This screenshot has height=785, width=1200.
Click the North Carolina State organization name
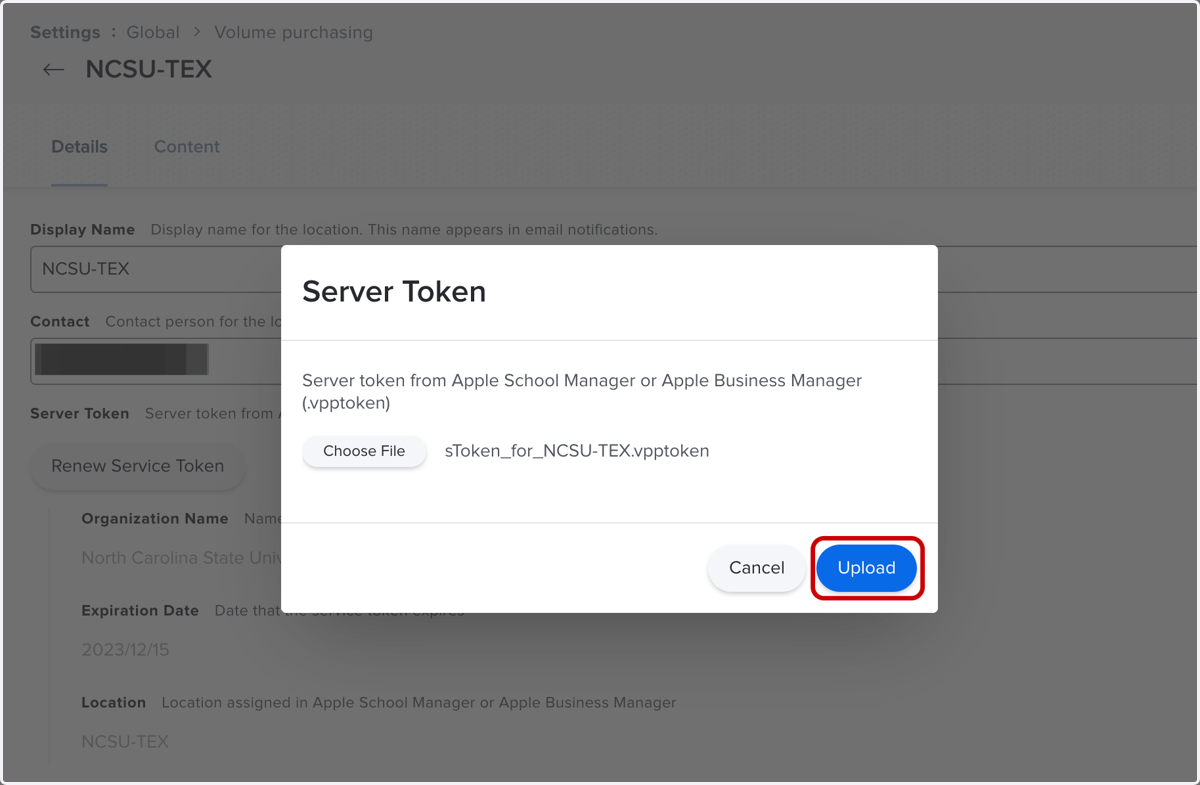tap(181, 558)
